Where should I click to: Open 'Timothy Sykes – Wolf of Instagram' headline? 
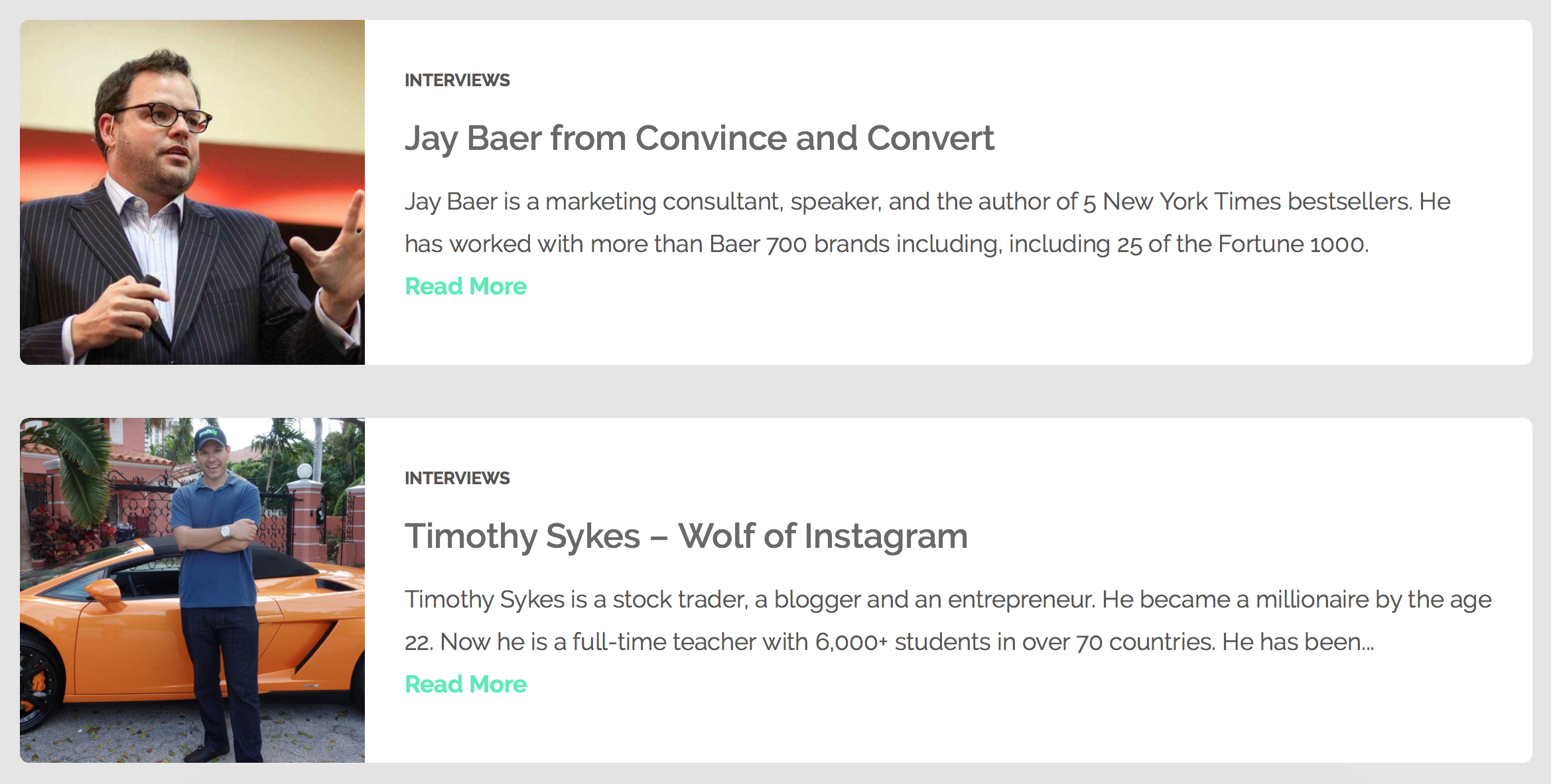pos(686,536)
